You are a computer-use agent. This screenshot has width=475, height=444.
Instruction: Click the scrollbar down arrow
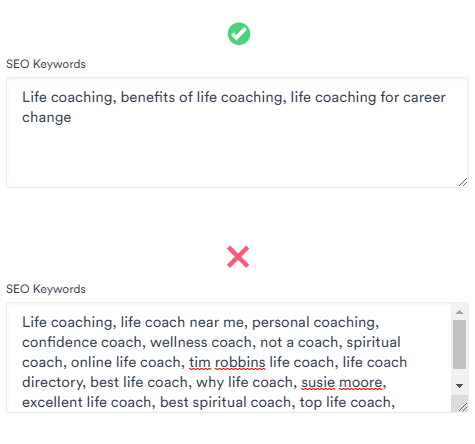pos(459,386)
